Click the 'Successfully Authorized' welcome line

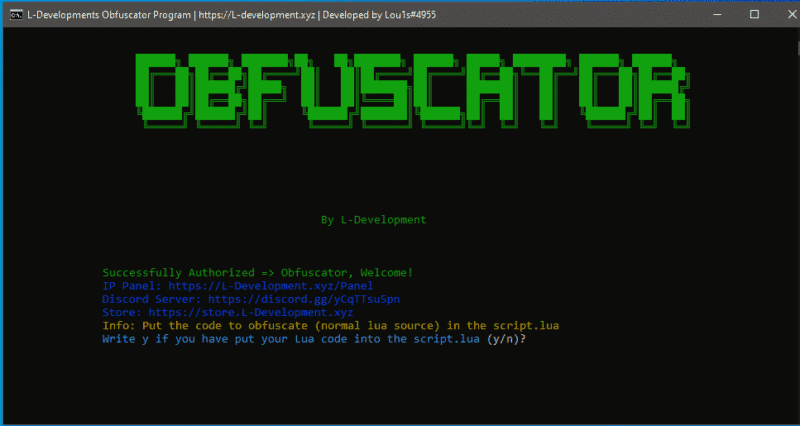pyautogui.click(x=258, y=273)
